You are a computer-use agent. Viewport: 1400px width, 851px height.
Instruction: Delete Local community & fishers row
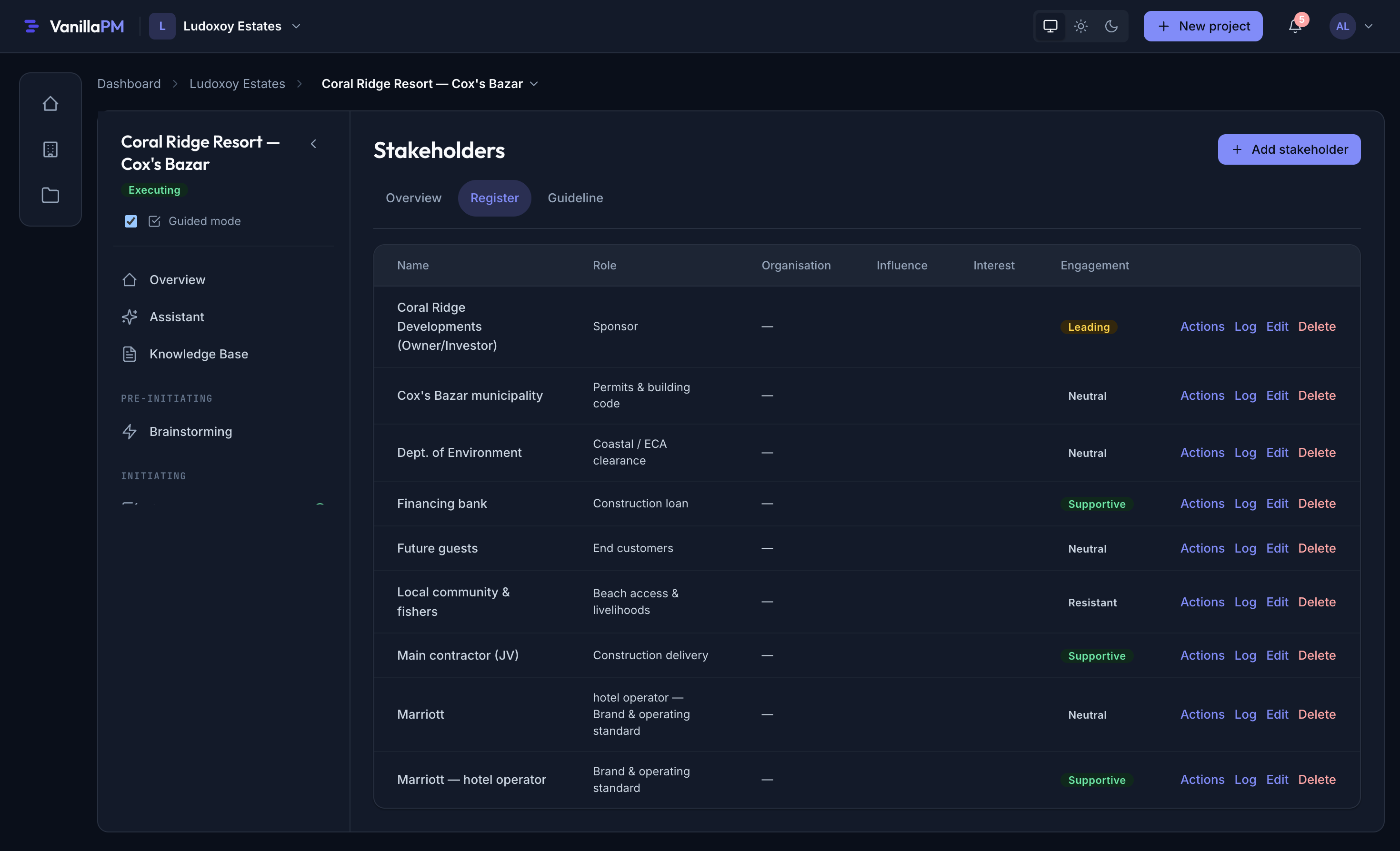pos(1317,603)
